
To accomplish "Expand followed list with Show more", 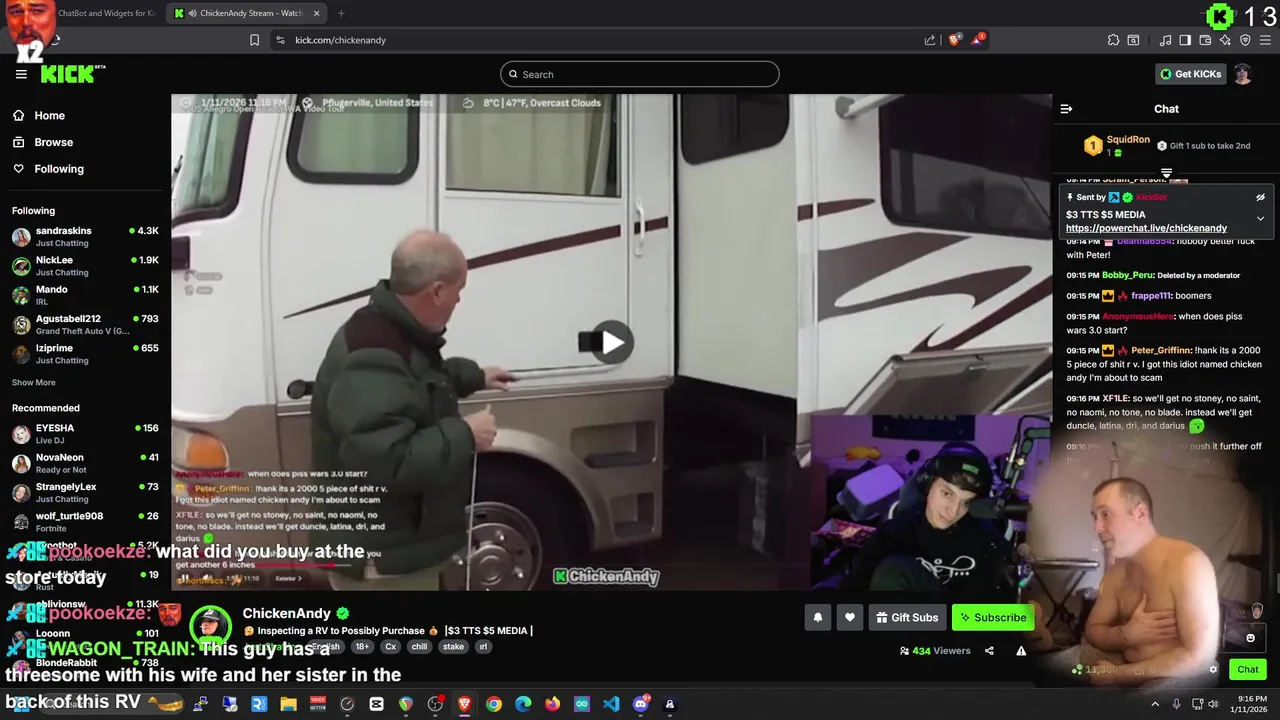I will [x=34, y=382].
